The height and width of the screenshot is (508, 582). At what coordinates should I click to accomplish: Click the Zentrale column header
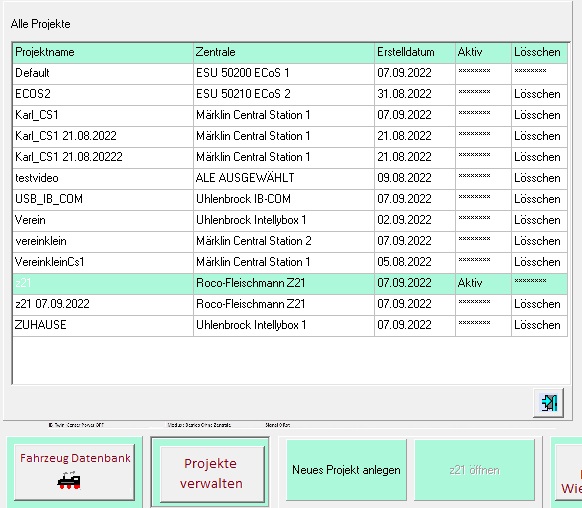click(284, 52)
